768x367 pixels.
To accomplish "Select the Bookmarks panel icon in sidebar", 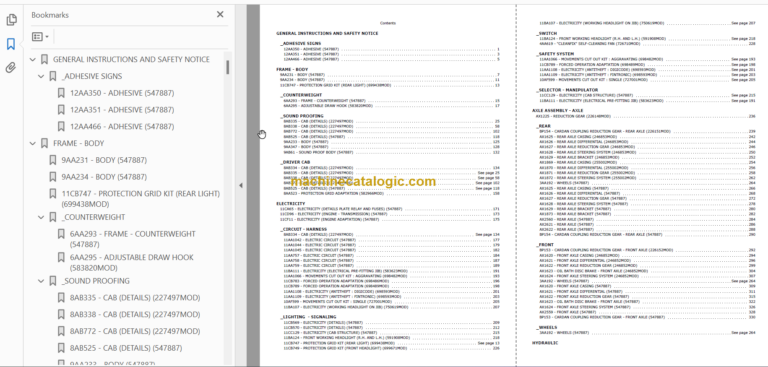I will pos(11,44).
